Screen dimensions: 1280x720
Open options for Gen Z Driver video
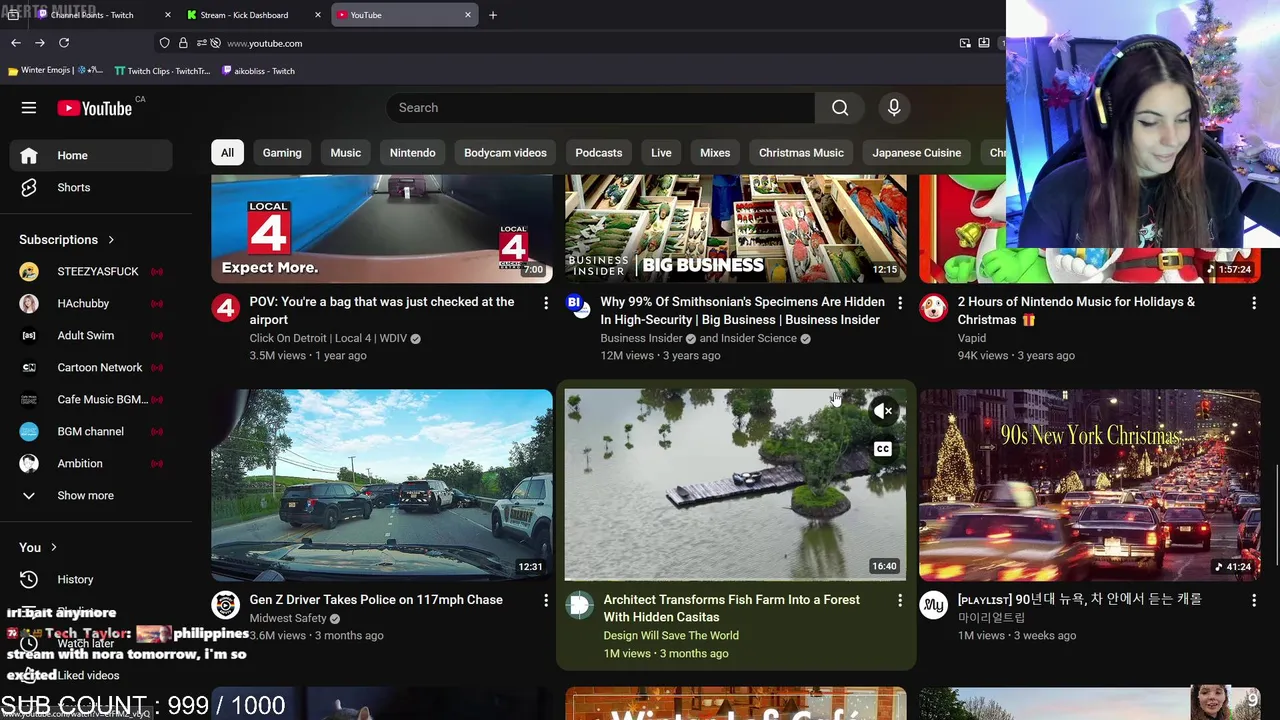click(546, 600)
